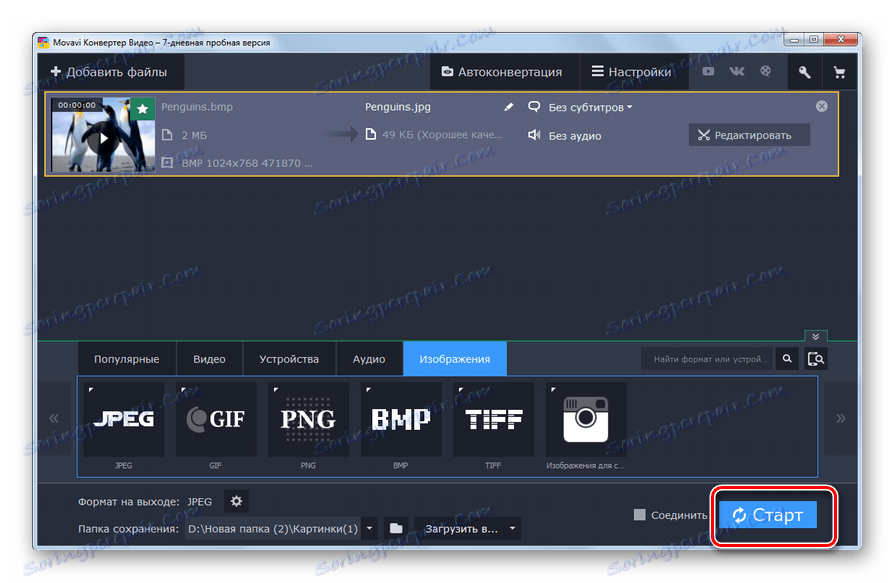The height and width of the screenshot is (583, 895).
Task: Choose the social network images camera tile
Action: click(x=586, y=420)
